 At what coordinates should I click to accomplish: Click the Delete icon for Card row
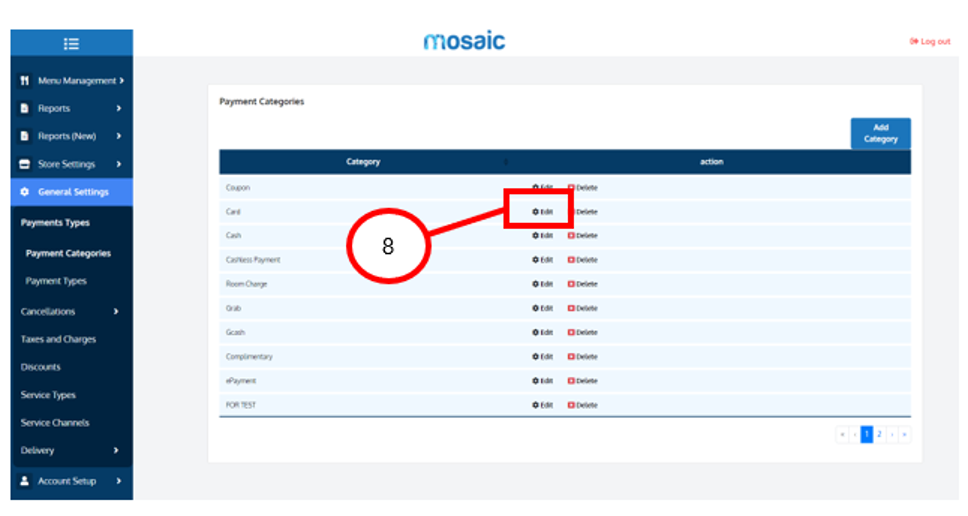click(572, 212)
